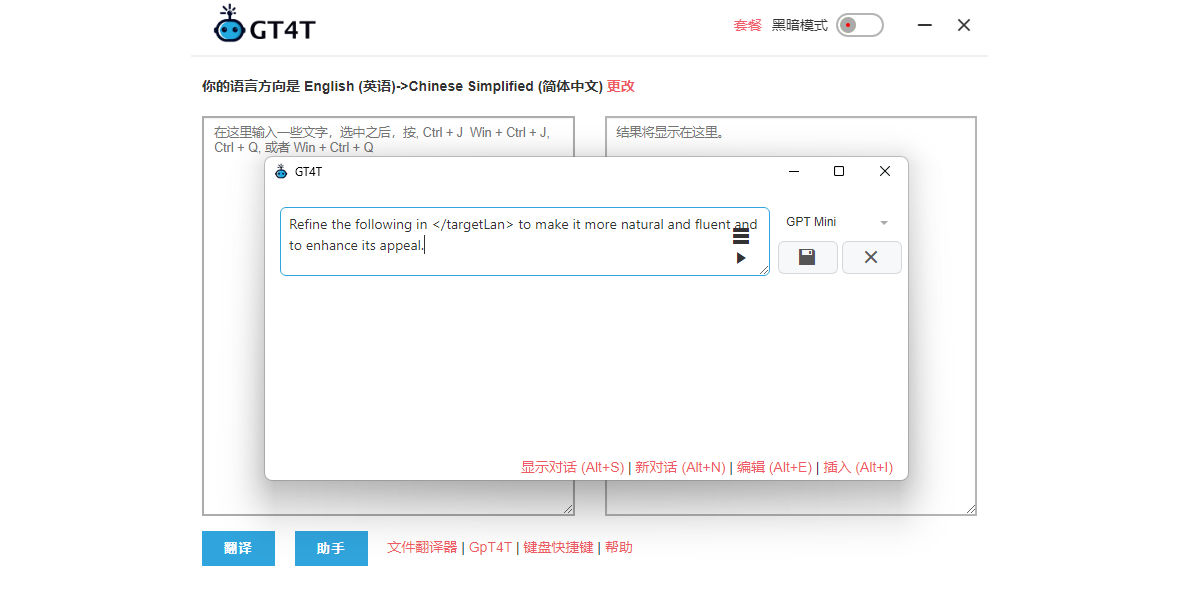This screenshot has width=1180, height=590.
Task: Click the X discard button beside save
Action: coord(871,257)
